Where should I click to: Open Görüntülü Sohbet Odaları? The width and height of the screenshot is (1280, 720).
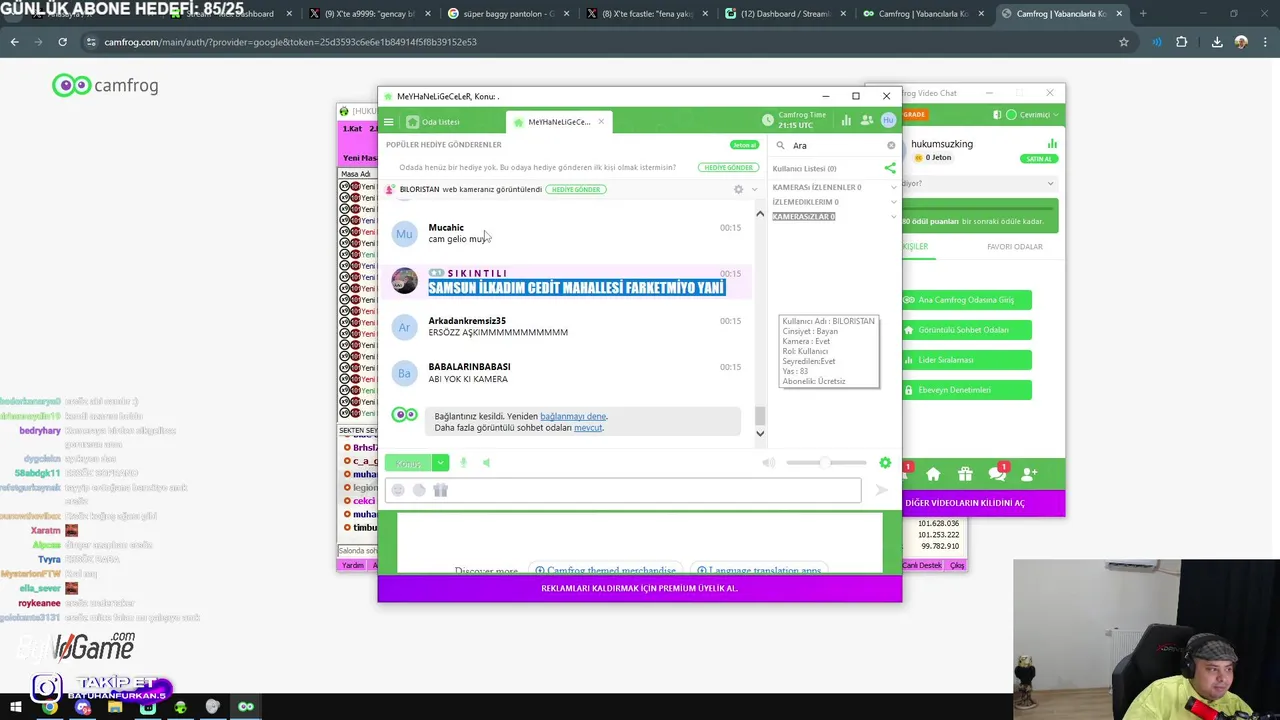coord(965,330)
